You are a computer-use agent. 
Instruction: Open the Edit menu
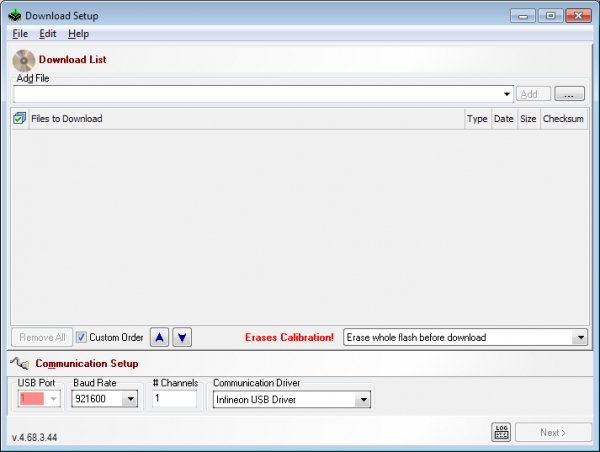tap(48, 34)
